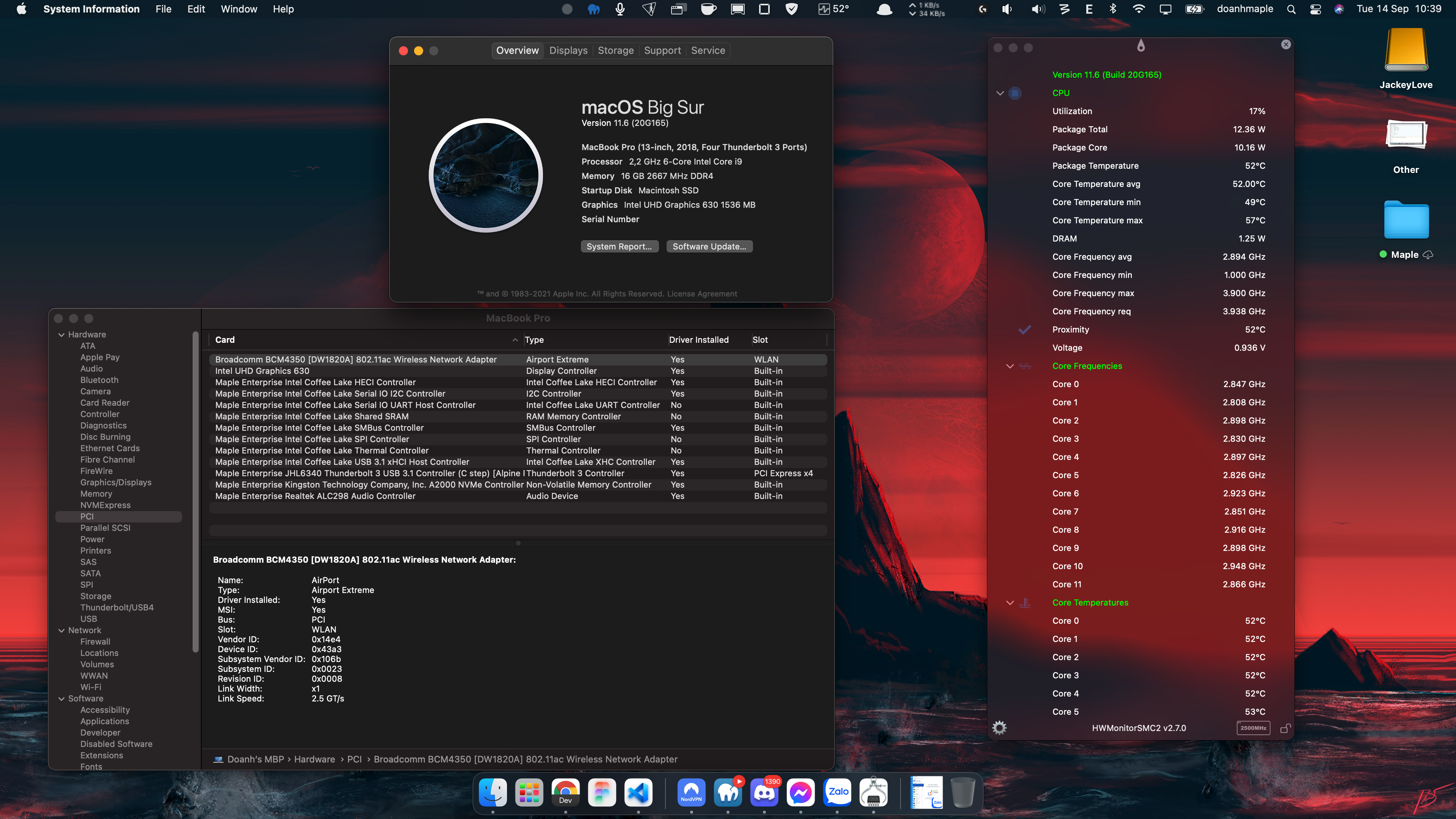Open HWMonitorSMC2 settings gear
This screenshot has width=1456, height=819.
[x=999, y=728]
